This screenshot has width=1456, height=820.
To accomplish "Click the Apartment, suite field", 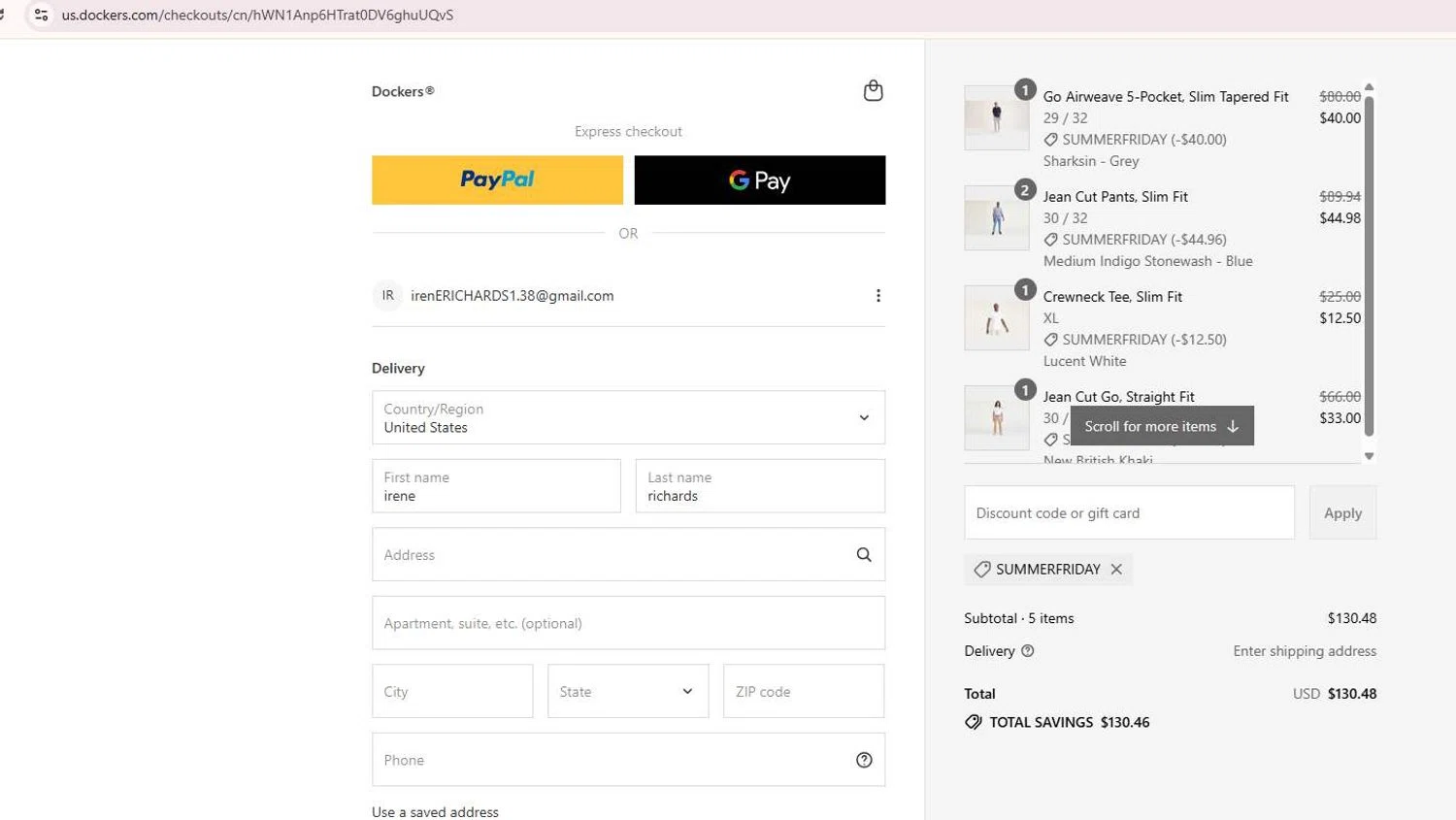I will [x=628, y=623].
